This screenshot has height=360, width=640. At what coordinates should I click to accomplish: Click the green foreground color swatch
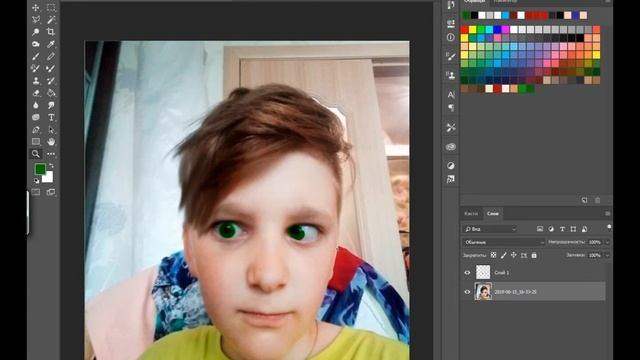[x=40, y=169]
